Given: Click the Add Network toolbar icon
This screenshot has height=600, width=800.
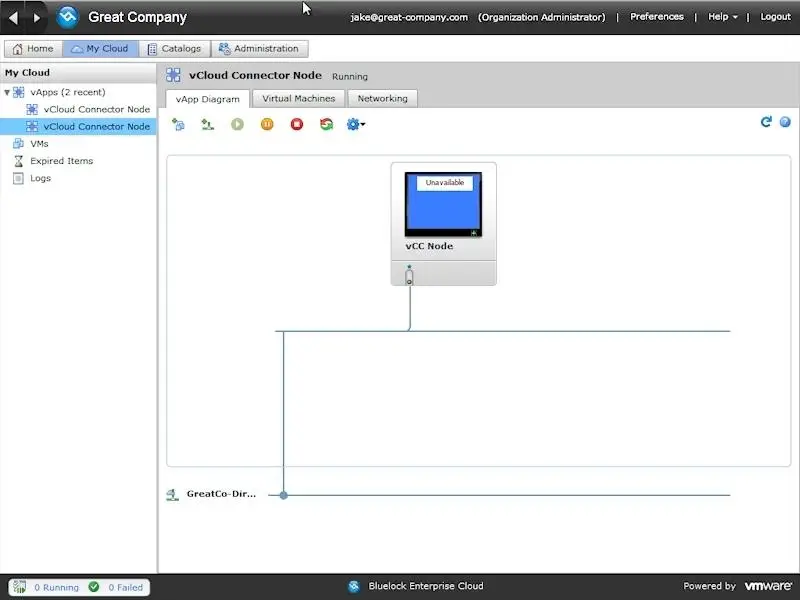Looking at the screenshot, I should click(207, 124).
